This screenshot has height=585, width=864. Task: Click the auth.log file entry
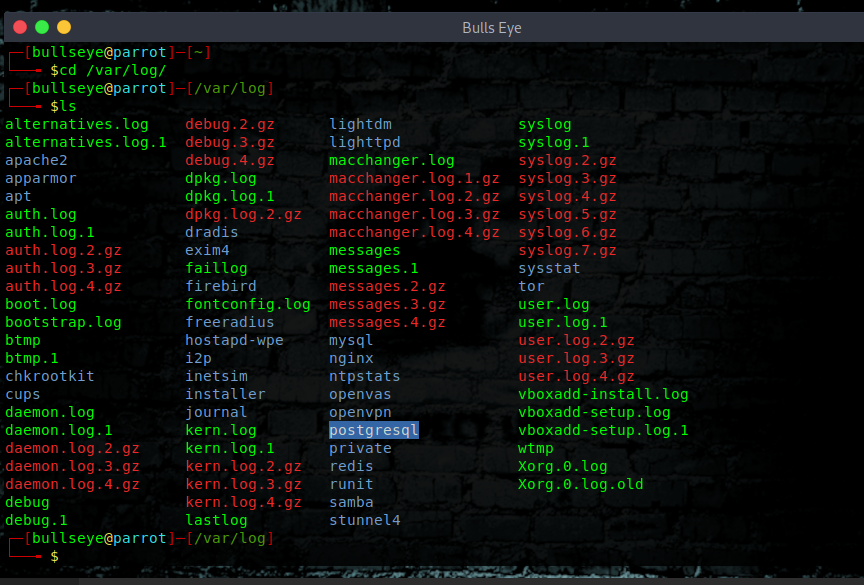click(41, 214)
